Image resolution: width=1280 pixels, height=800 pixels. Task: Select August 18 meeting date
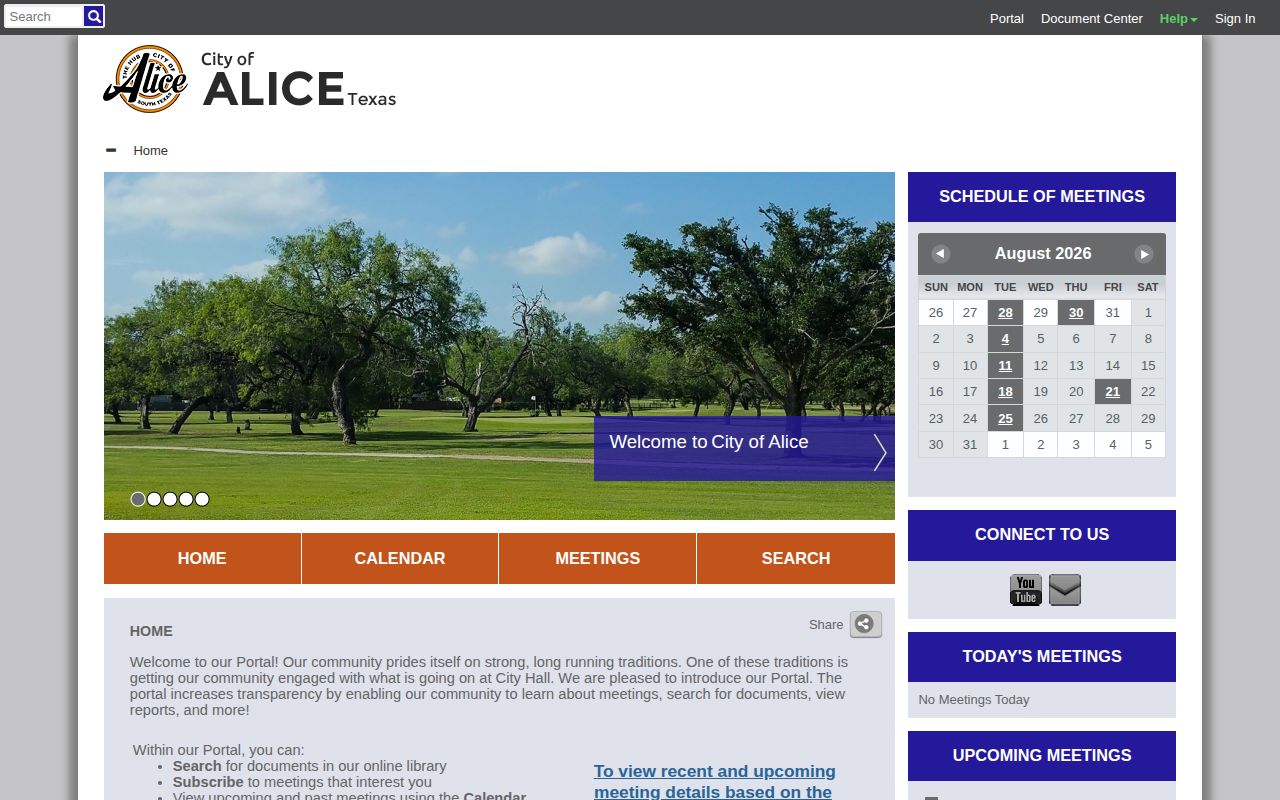click(1005, 391)
